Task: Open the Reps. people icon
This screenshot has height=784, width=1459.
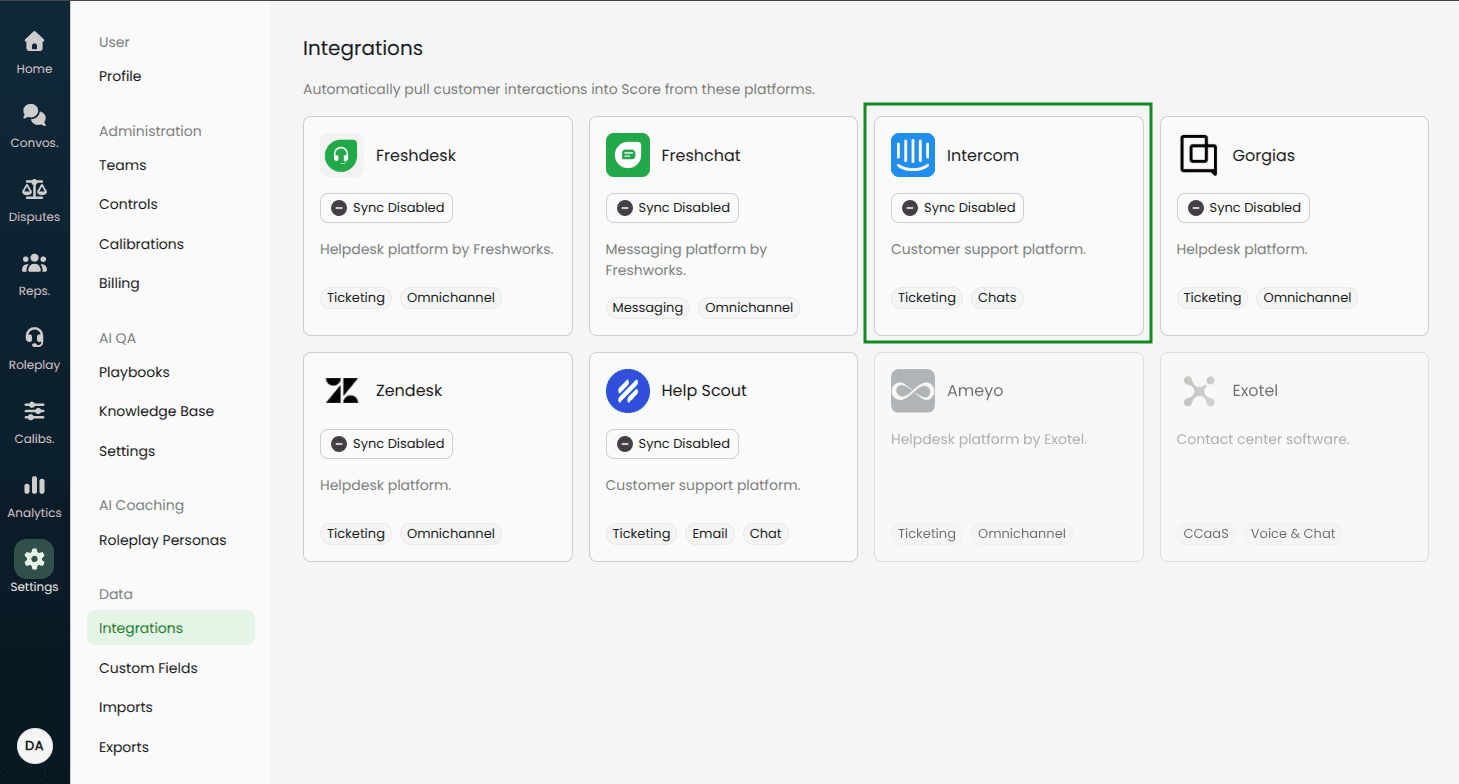Action: pos(34,263)
